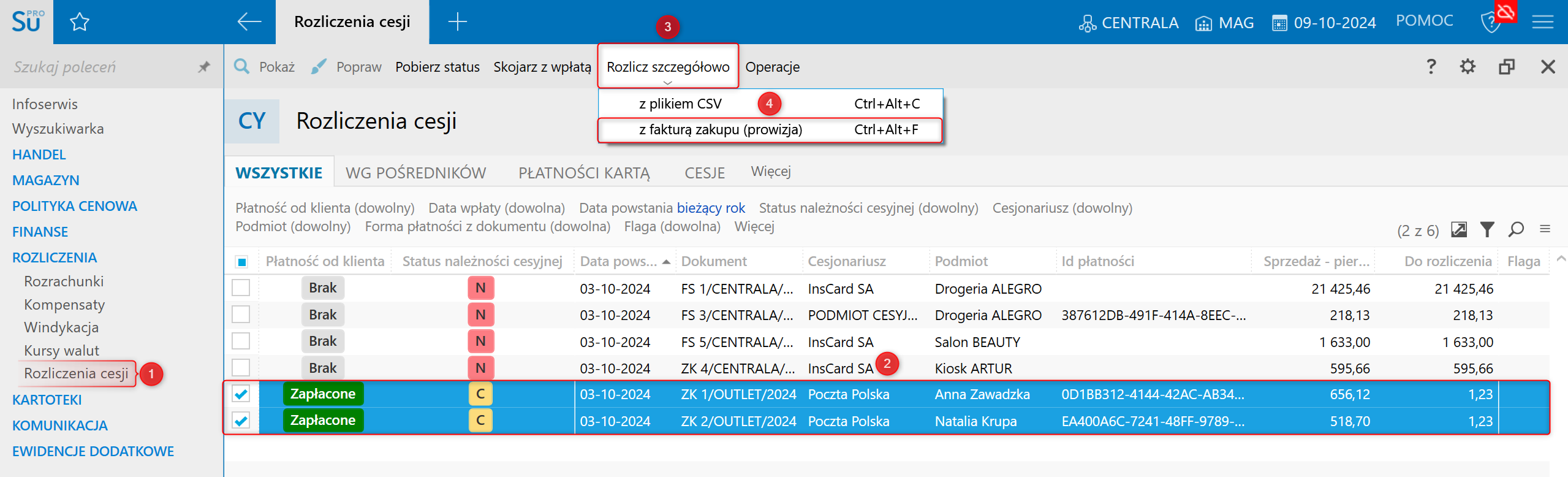
Task: Open a new tab with plus icon
Action: (457, 22)
